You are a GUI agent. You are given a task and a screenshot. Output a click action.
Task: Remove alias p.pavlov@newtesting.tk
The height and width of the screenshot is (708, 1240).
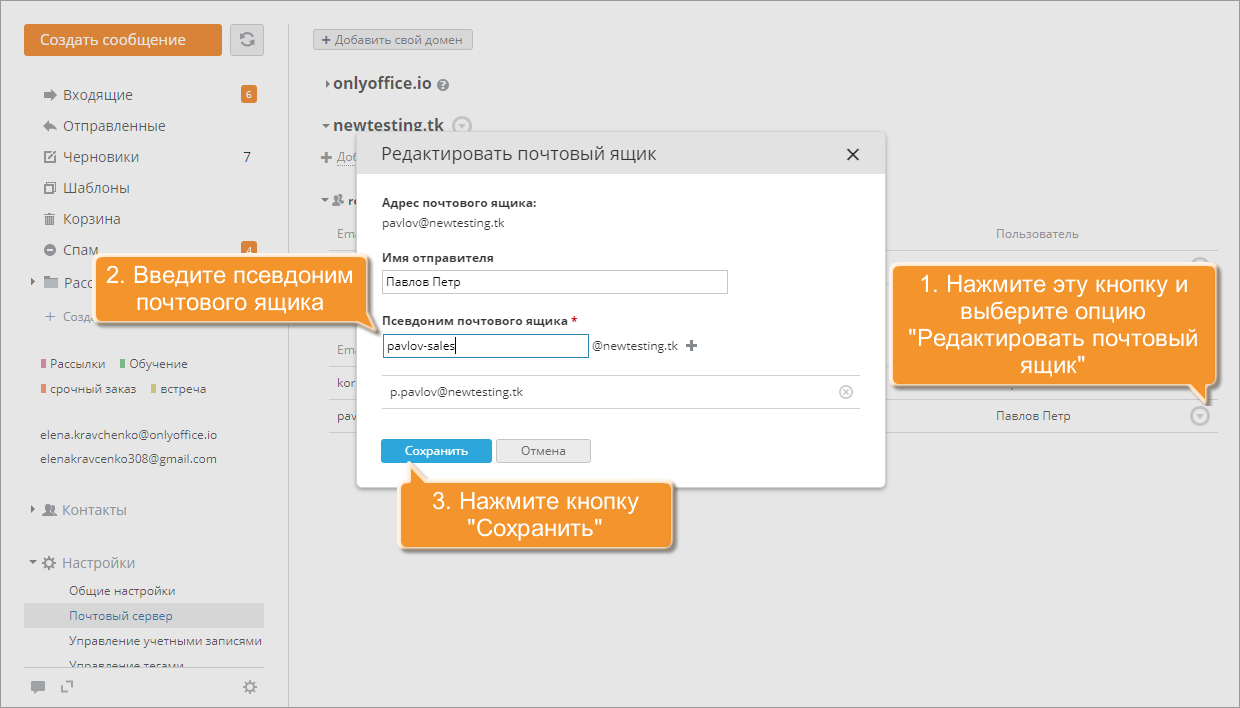[845, 392]
